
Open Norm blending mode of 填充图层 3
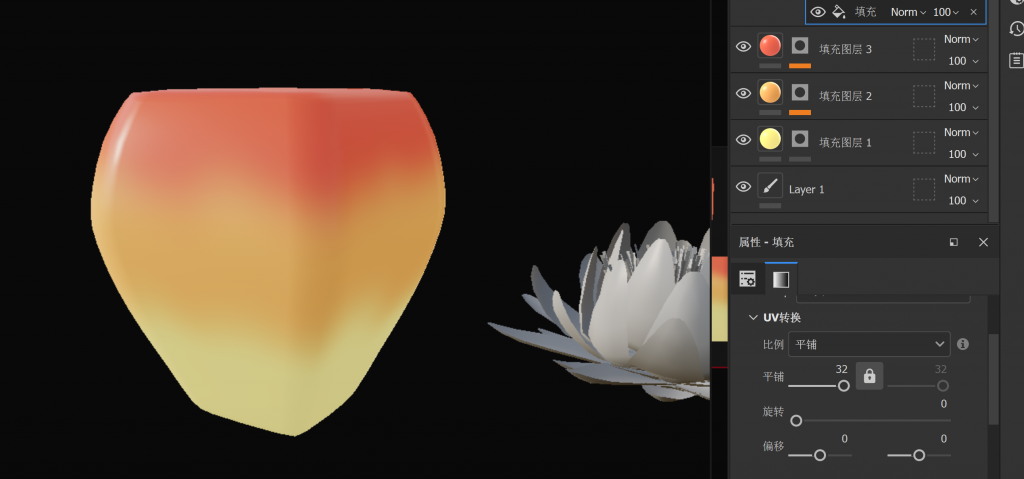pyautogui.click(x=961, y=39)
